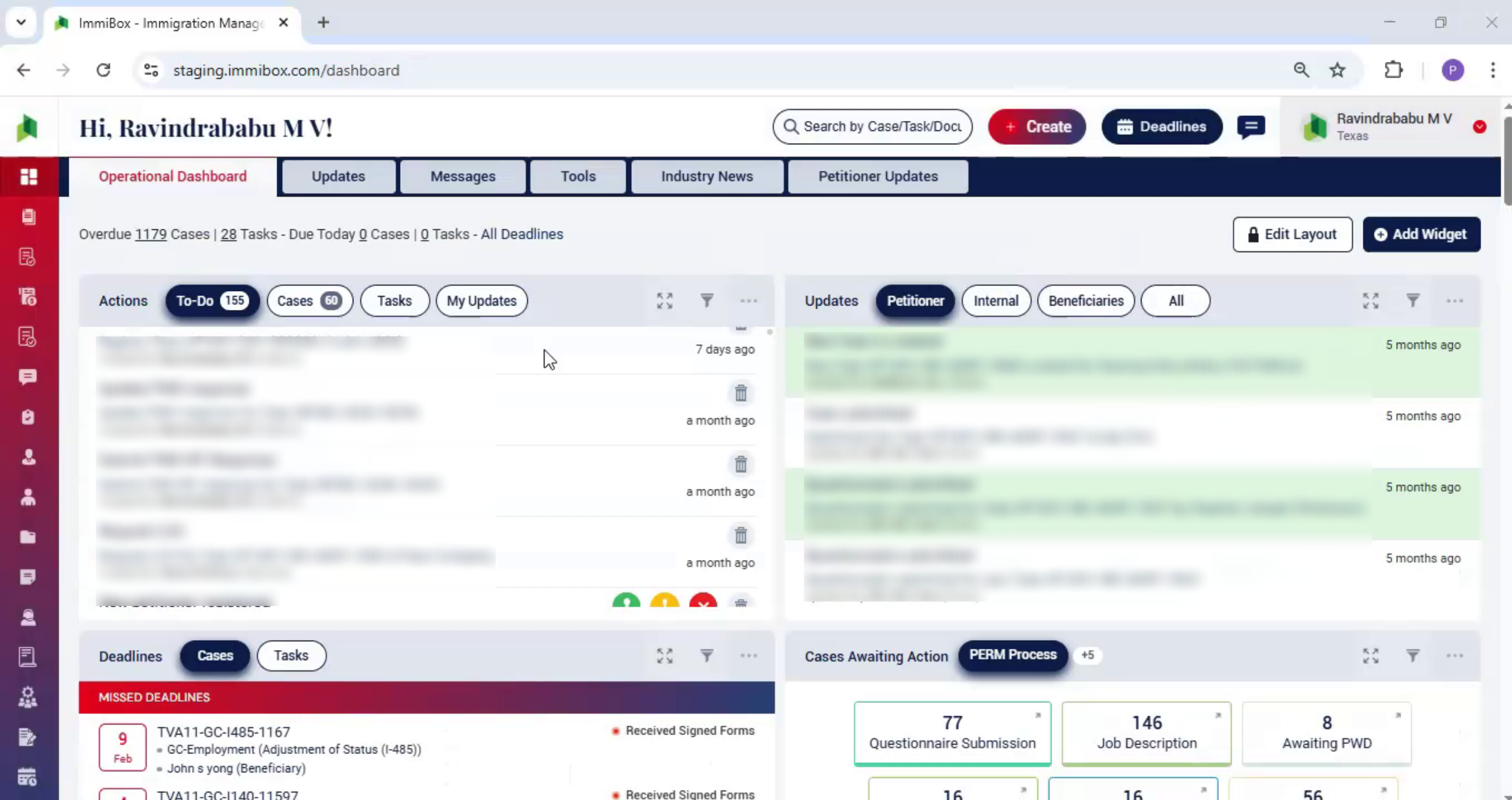The width and height of the screenshot is (1512, 800).
Task: Open the Deadlines button in header
Action: click(x=1162, y=127)
